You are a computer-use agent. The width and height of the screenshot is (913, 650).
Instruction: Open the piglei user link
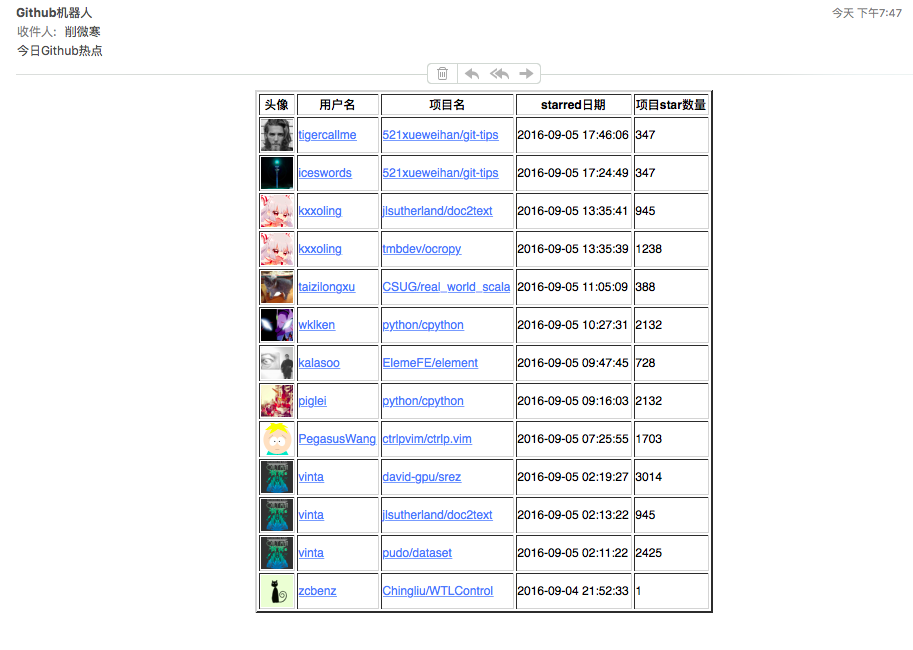(313, 401)
